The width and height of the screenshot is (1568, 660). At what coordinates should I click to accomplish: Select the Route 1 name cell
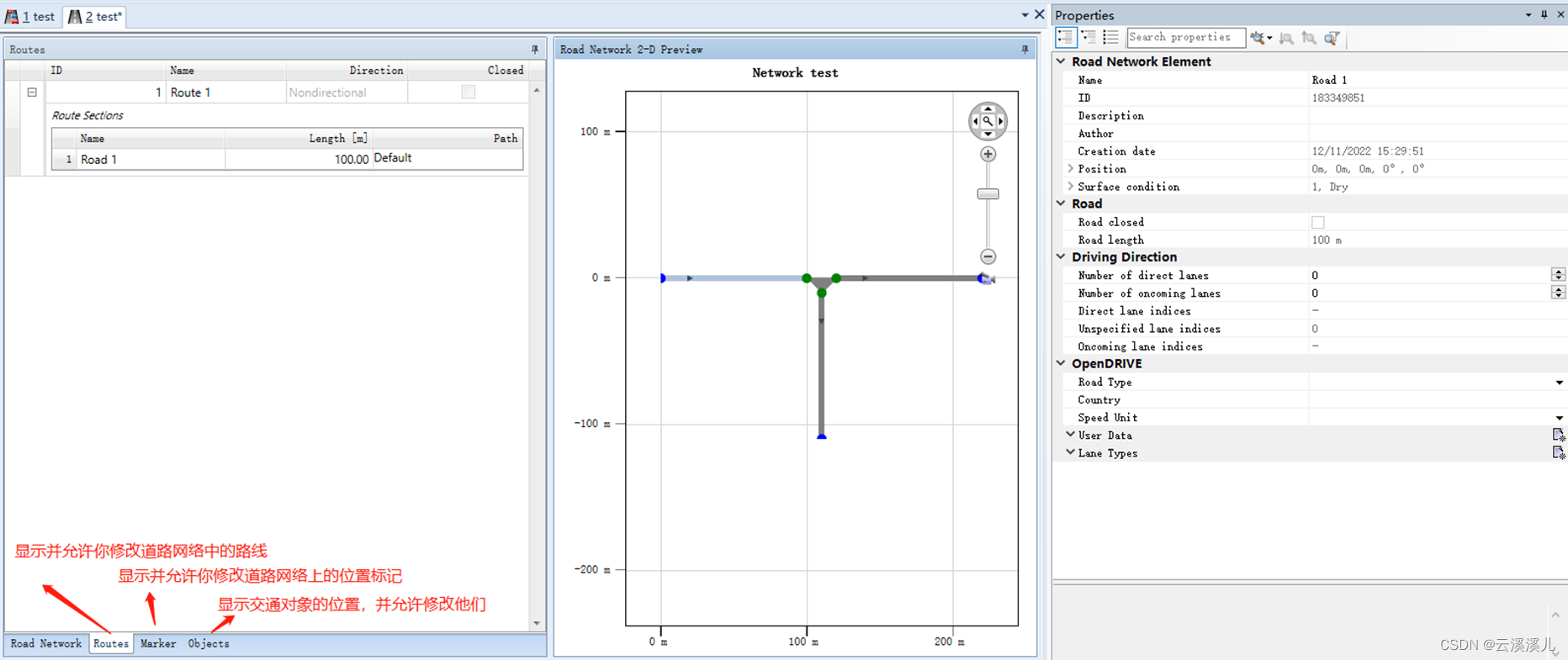225,92
